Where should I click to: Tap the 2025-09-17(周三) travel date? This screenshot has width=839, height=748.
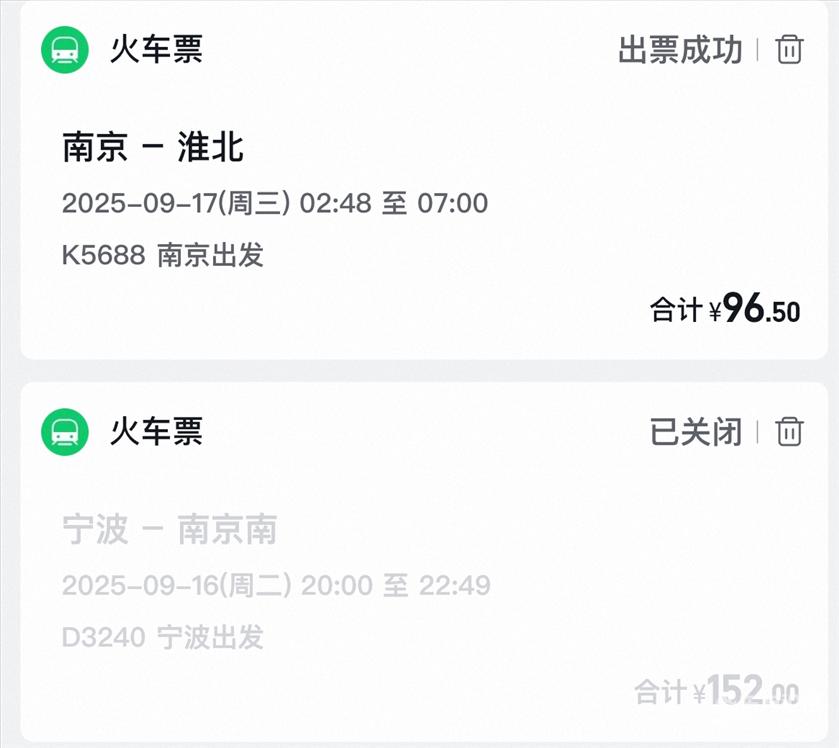176,203
